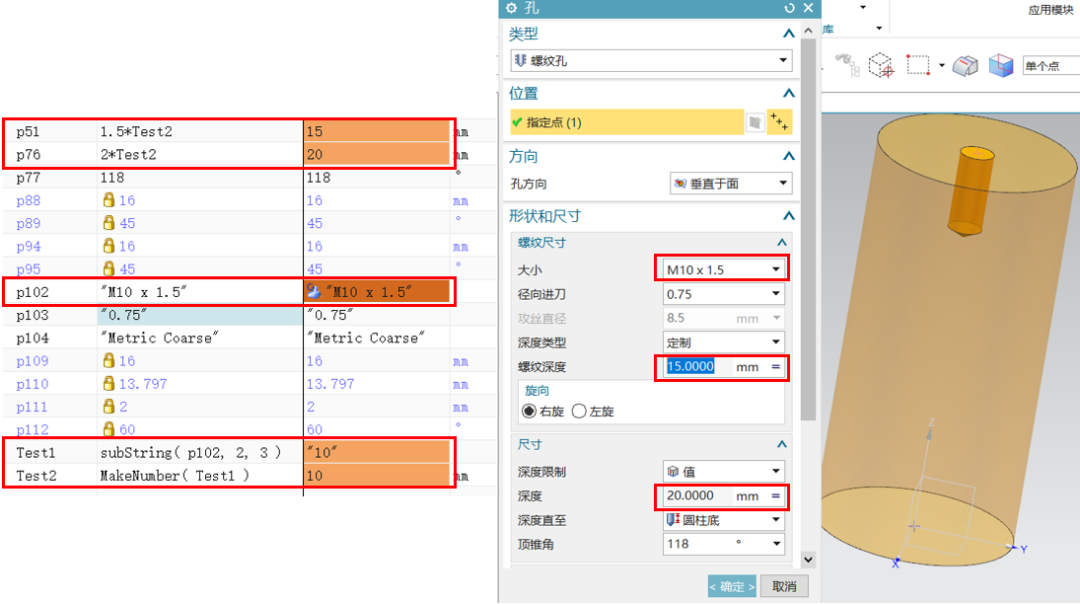The width and height of the screenshot is (1080, 604).
Task: Click the lock icon in row p110
Action: click(108, 384)
